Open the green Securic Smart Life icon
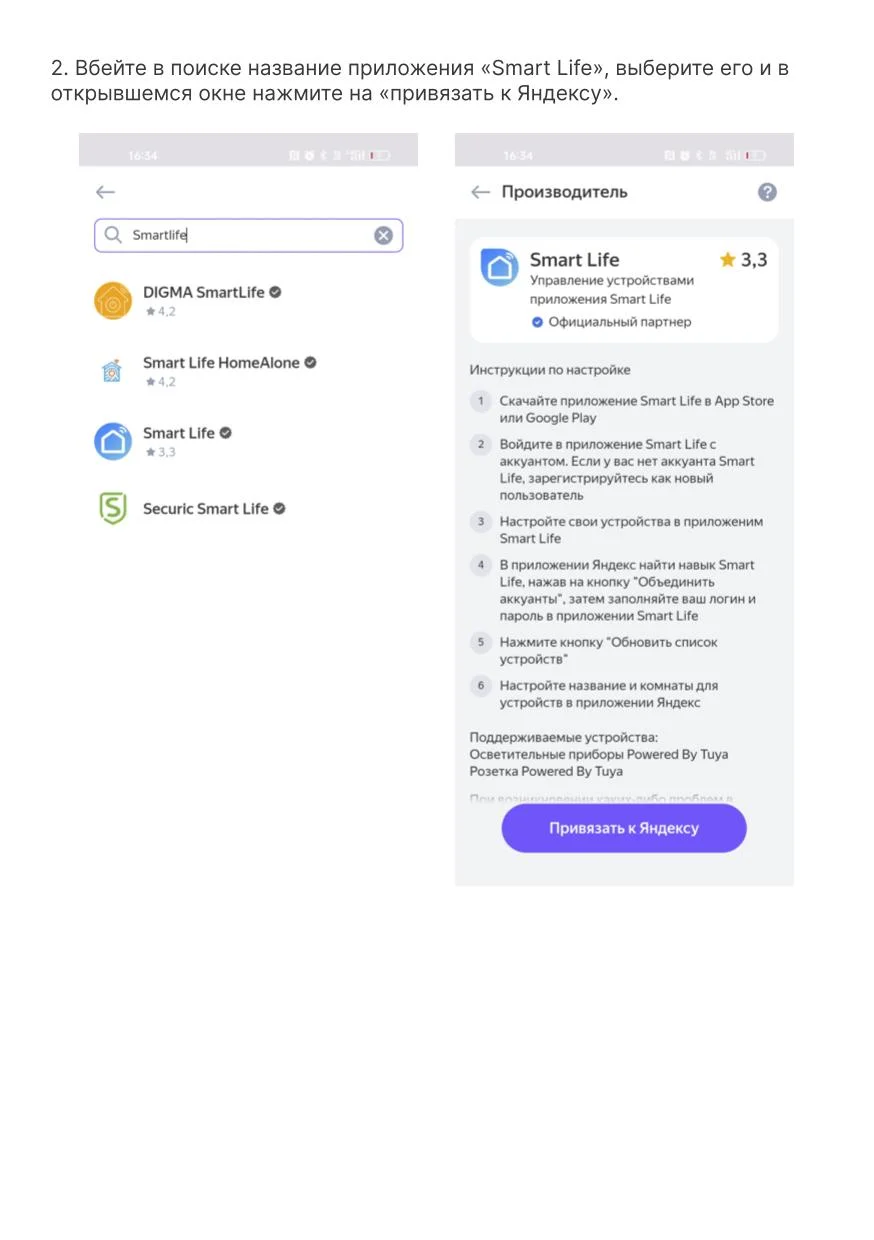The width and height of the screenshot is (874, 1240). pos(113,509)
